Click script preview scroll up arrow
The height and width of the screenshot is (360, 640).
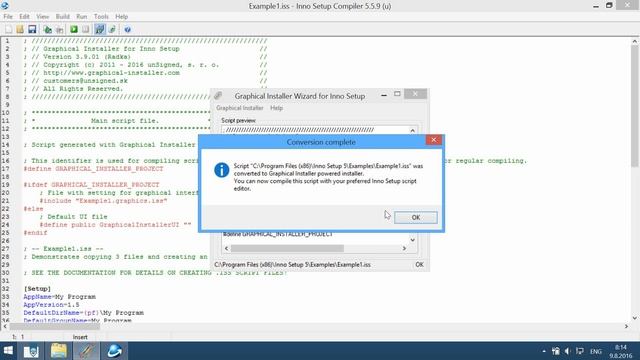point(412,131)
